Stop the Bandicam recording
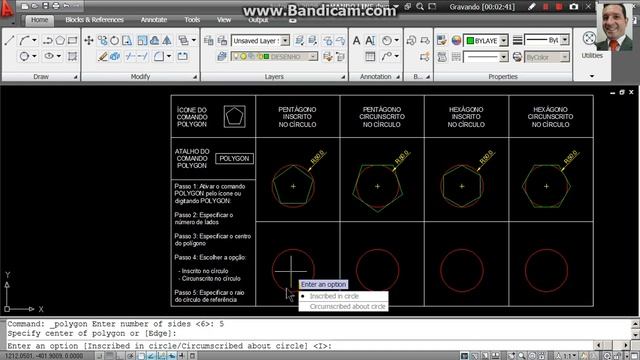This screenshot has height=360, width=640. click(x=559, y=7)
